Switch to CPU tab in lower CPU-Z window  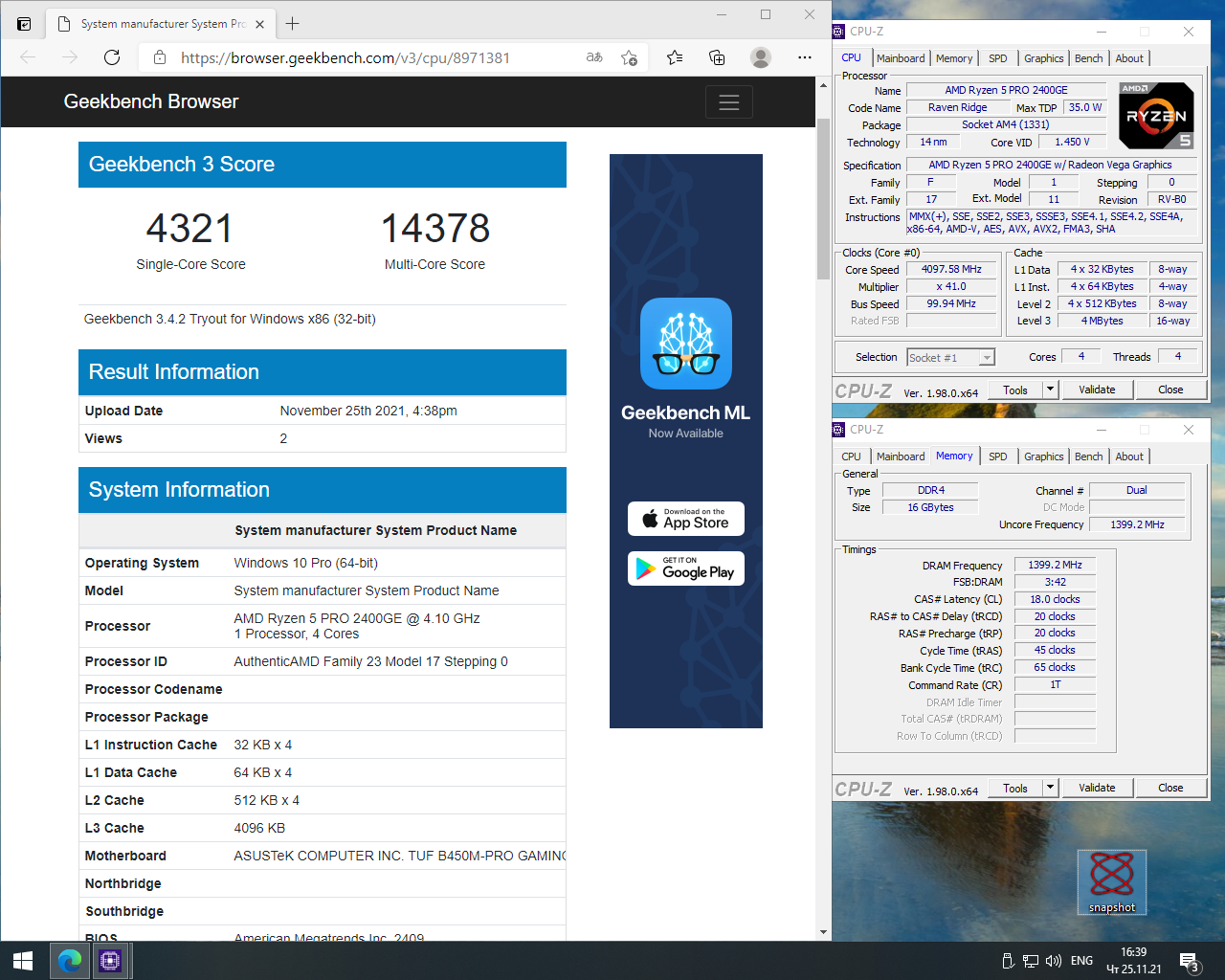851,457
